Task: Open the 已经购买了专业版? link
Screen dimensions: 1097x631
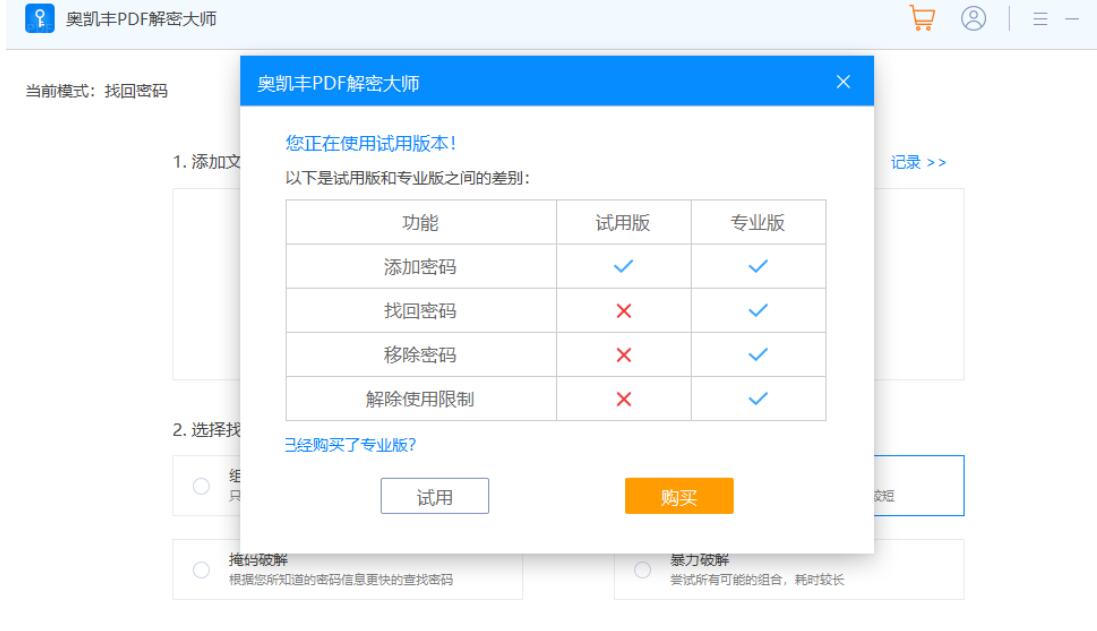Action: [x=350, y=445]
